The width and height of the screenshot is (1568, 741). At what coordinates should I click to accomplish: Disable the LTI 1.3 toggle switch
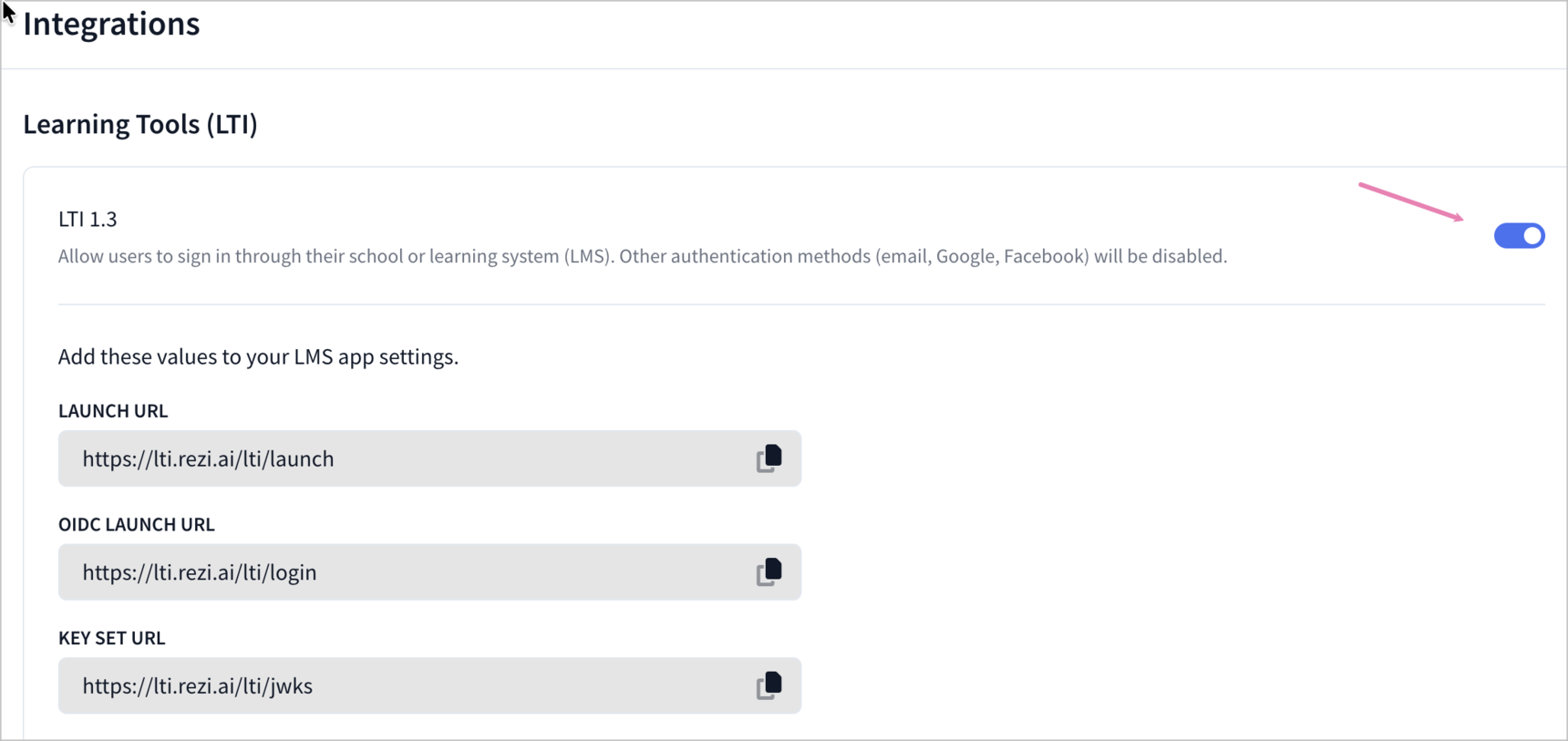(x=1519, y=236)
